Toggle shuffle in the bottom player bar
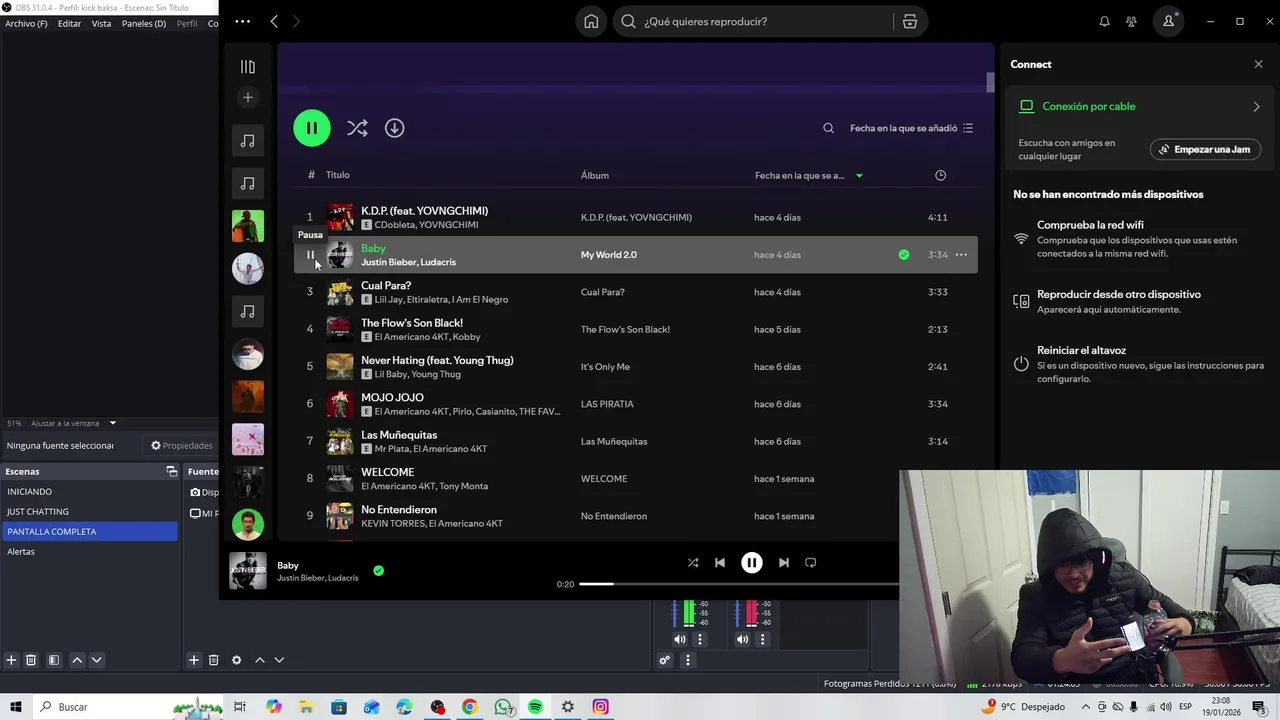The image size is (1280, 720). (x=693, y=563)
